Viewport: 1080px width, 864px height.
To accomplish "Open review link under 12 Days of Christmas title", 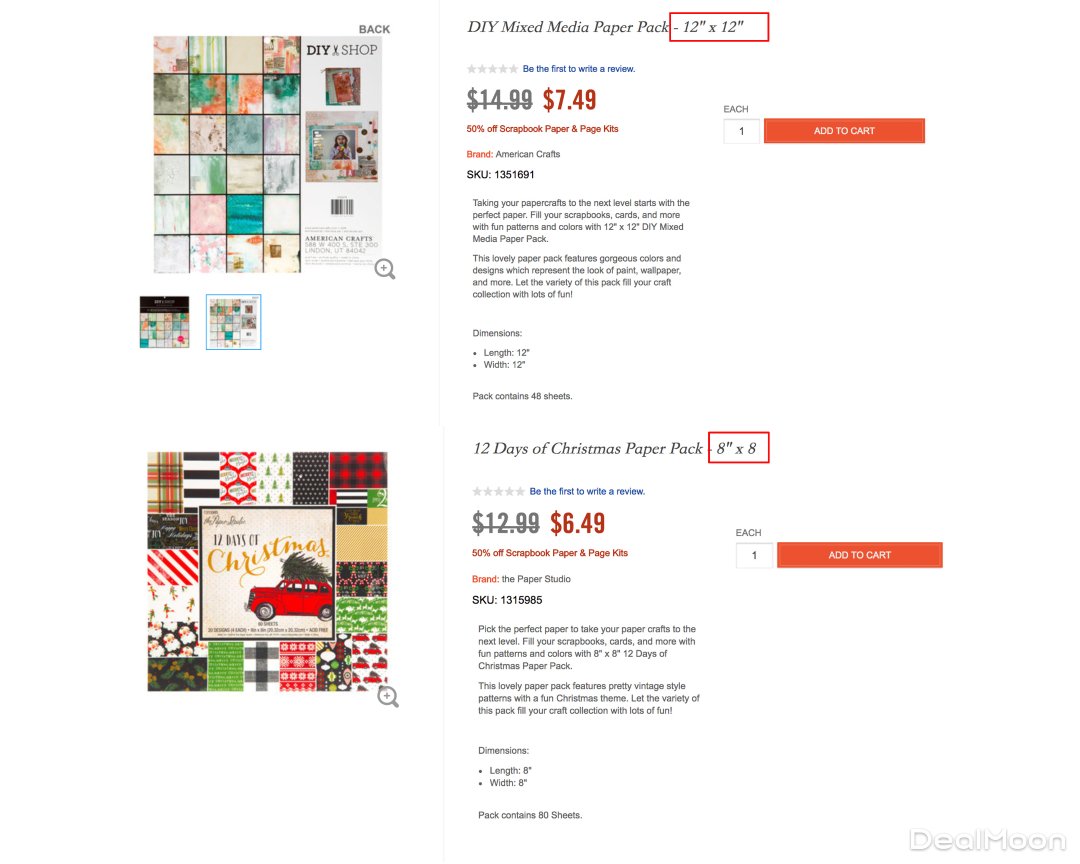I will coord(587,491).
